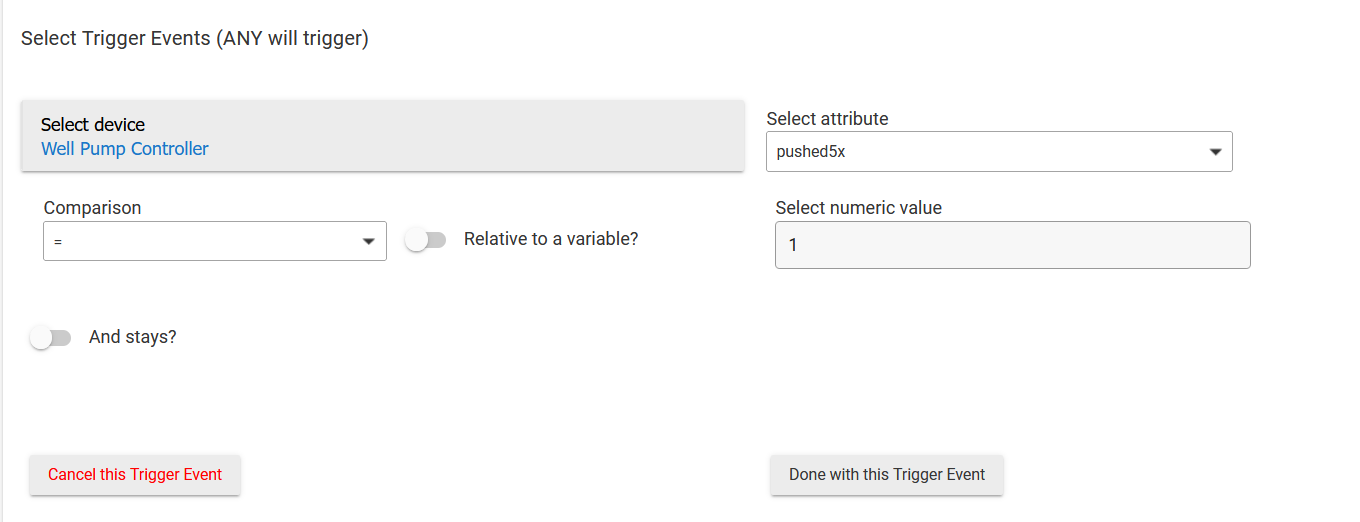Screen dimensions: 1360x522
Task: Click the "Comparison" label text
Action: click(92, 208)
